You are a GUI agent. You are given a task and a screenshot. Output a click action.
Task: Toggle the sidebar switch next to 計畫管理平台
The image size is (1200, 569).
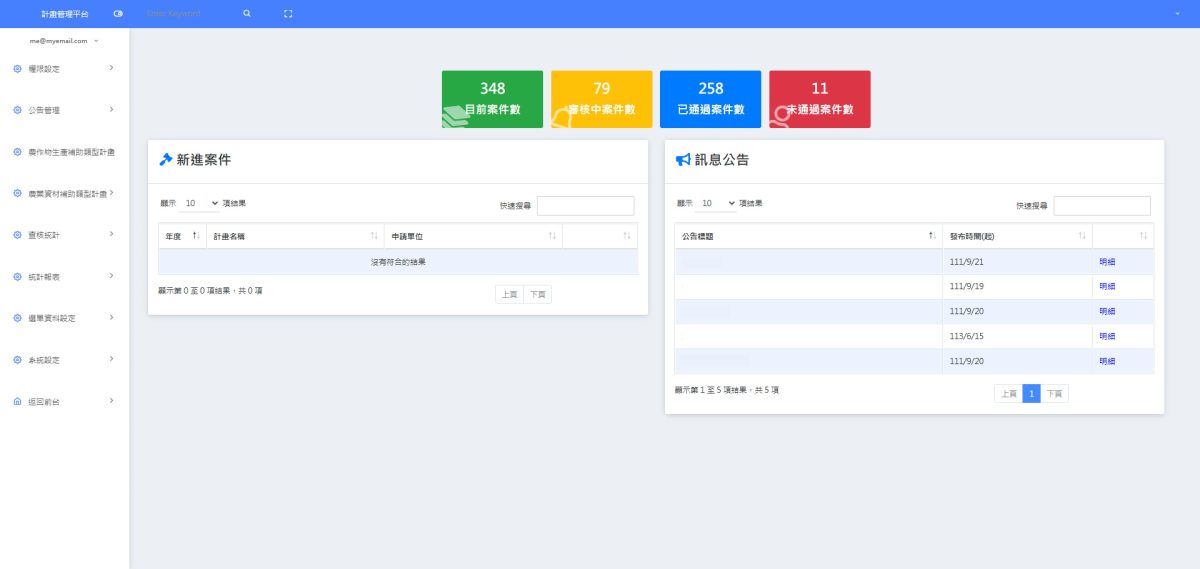[x=119, y=14]
